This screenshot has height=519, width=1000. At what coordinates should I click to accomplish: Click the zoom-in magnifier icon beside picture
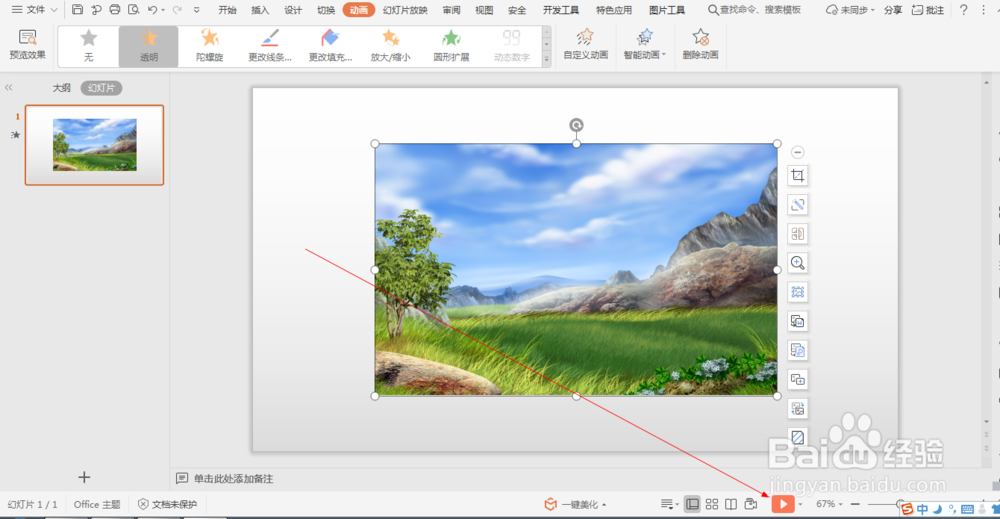pyautogui.click(x=797, y=263)
